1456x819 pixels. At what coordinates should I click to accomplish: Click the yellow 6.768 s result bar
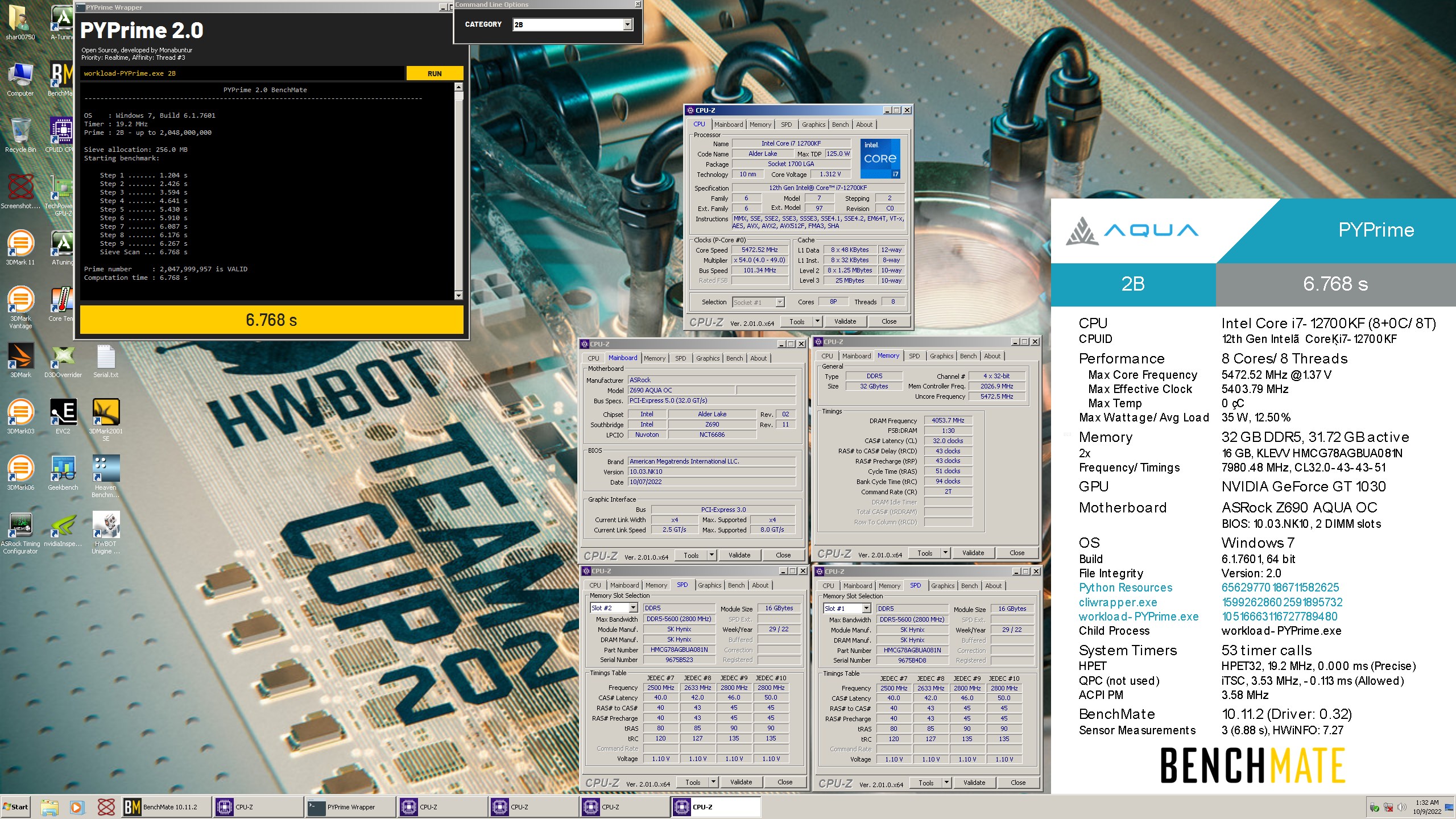272,320
